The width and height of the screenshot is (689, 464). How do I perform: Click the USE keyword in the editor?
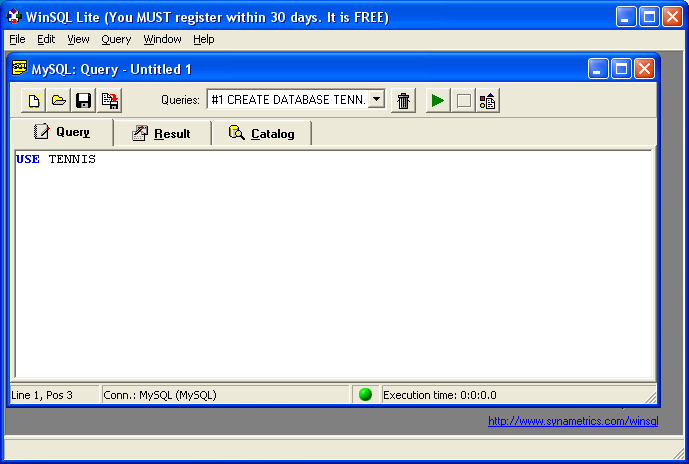[x=28, y=159]
